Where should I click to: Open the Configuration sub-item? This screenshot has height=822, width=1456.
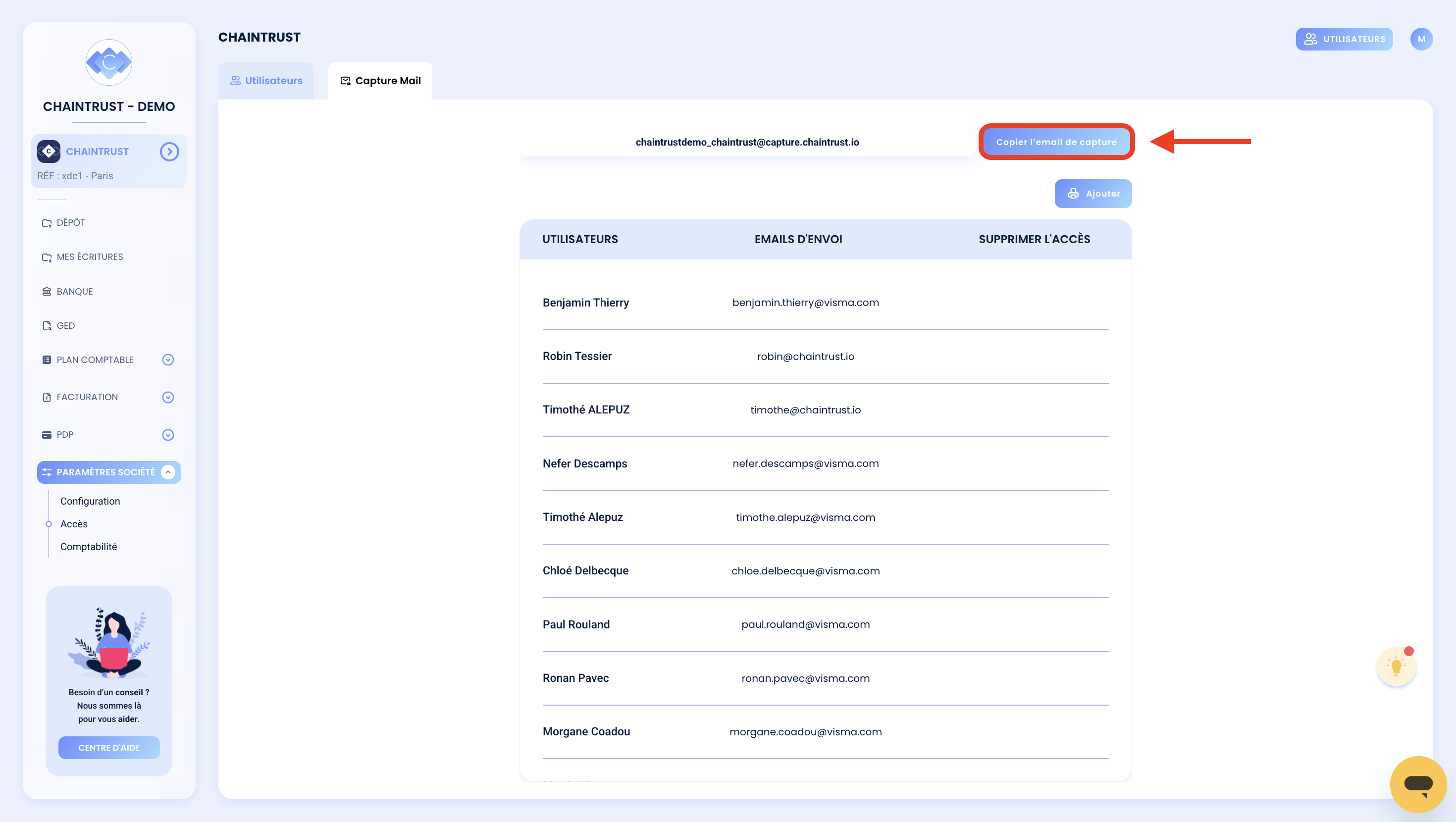pyautogui.click(x=90, y=501)
